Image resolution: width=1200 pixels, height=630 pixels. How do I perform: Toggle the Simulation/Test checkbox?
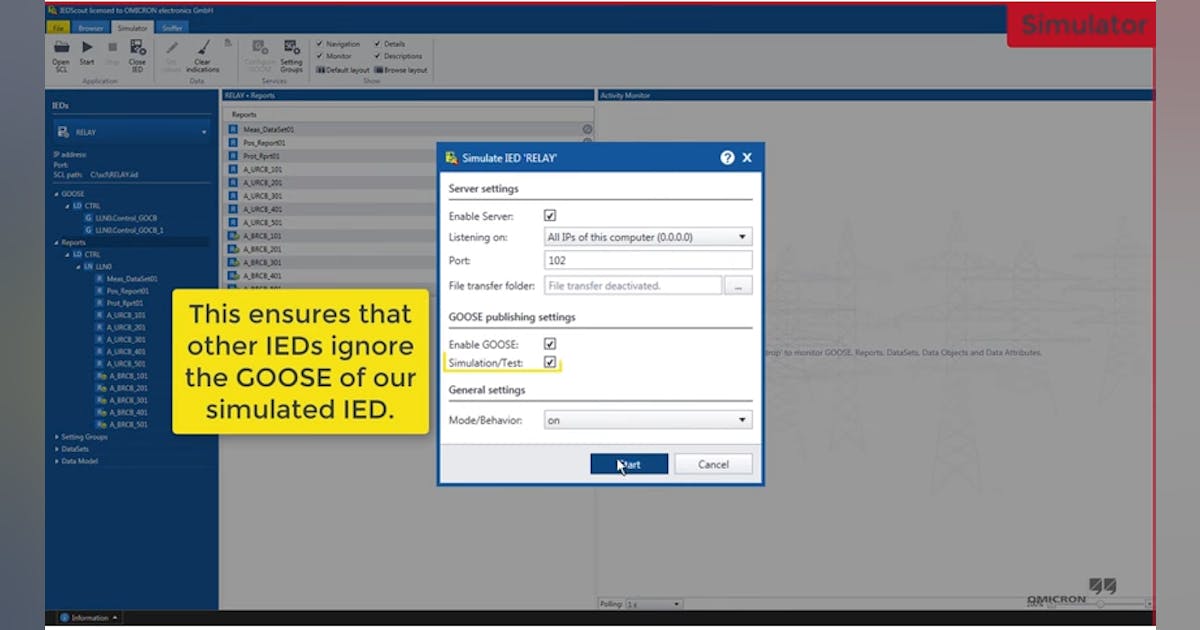[550, 362]
